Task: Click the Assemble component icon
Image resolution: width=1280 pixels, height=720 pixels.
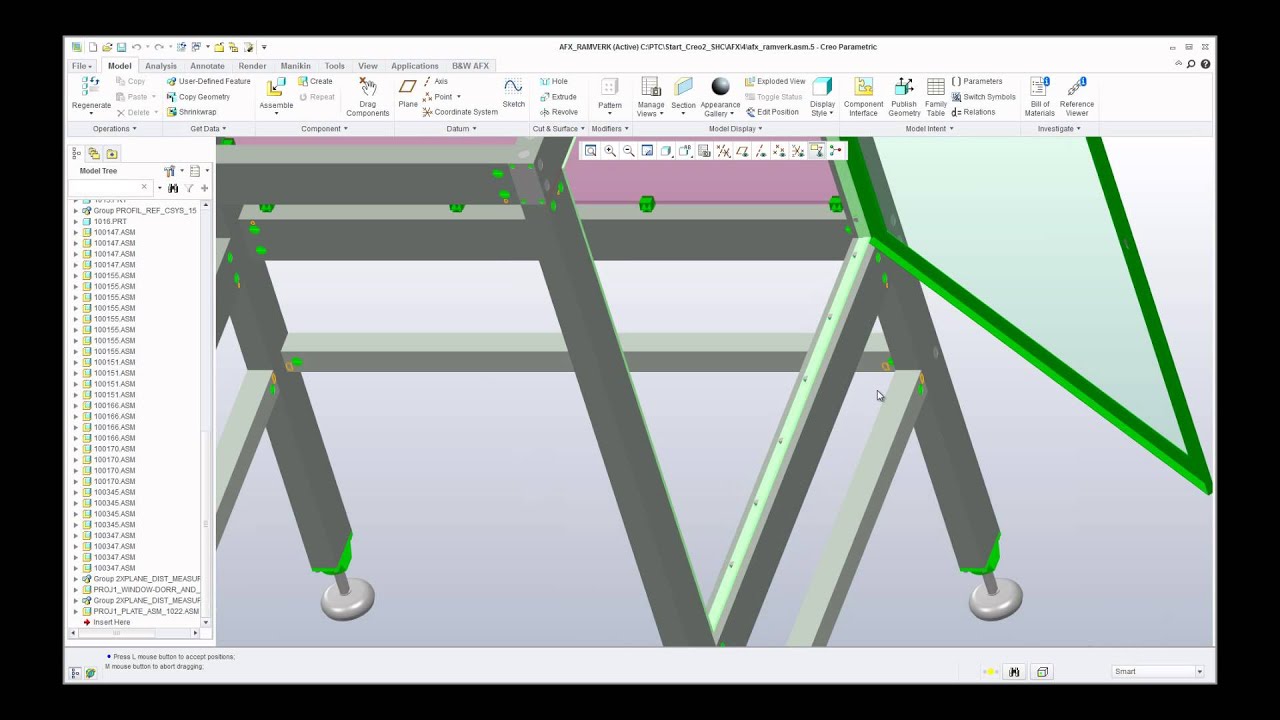Action: pyautogui.click(x=276, y=88)
